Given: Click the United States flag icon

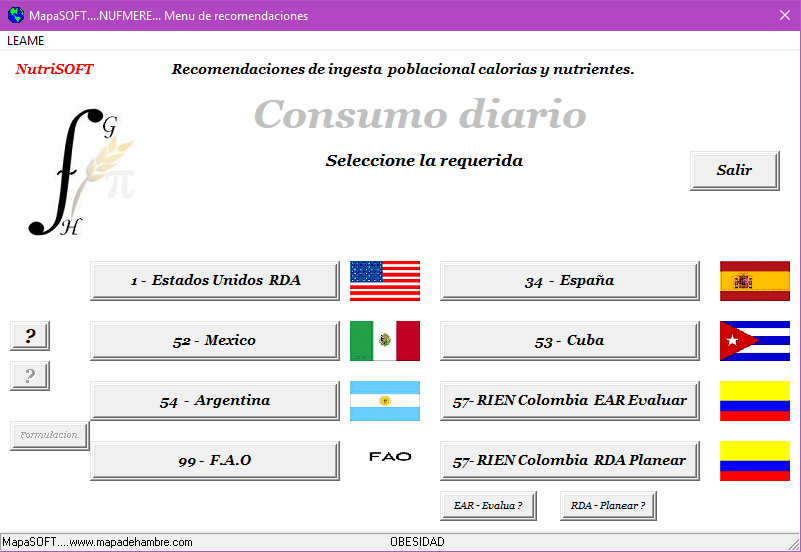Looking at the screenshot, I should [385, 281].
